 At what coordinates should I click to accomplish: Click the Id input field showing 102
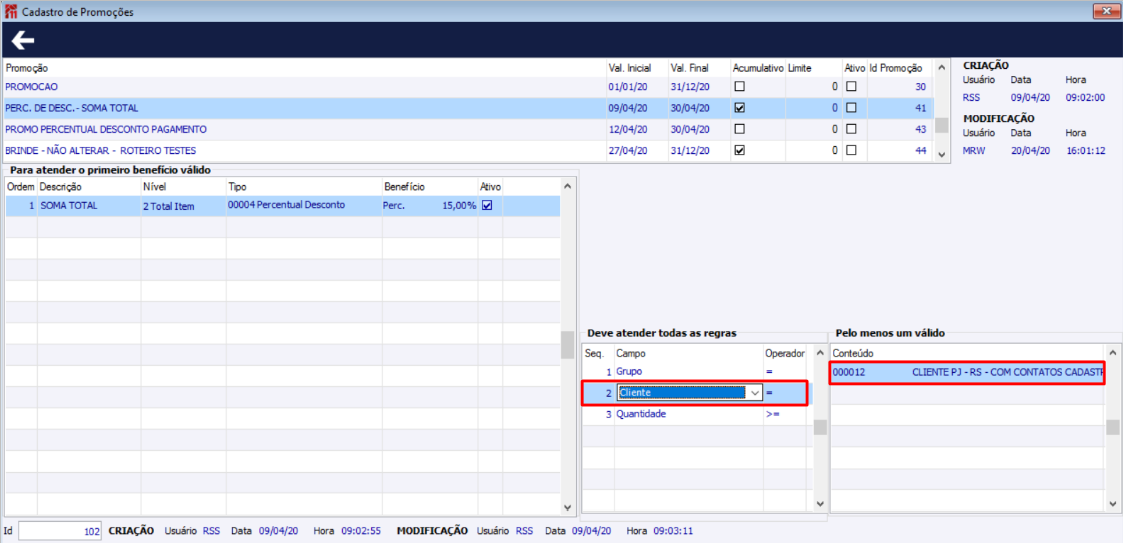(x=60, y=531)
